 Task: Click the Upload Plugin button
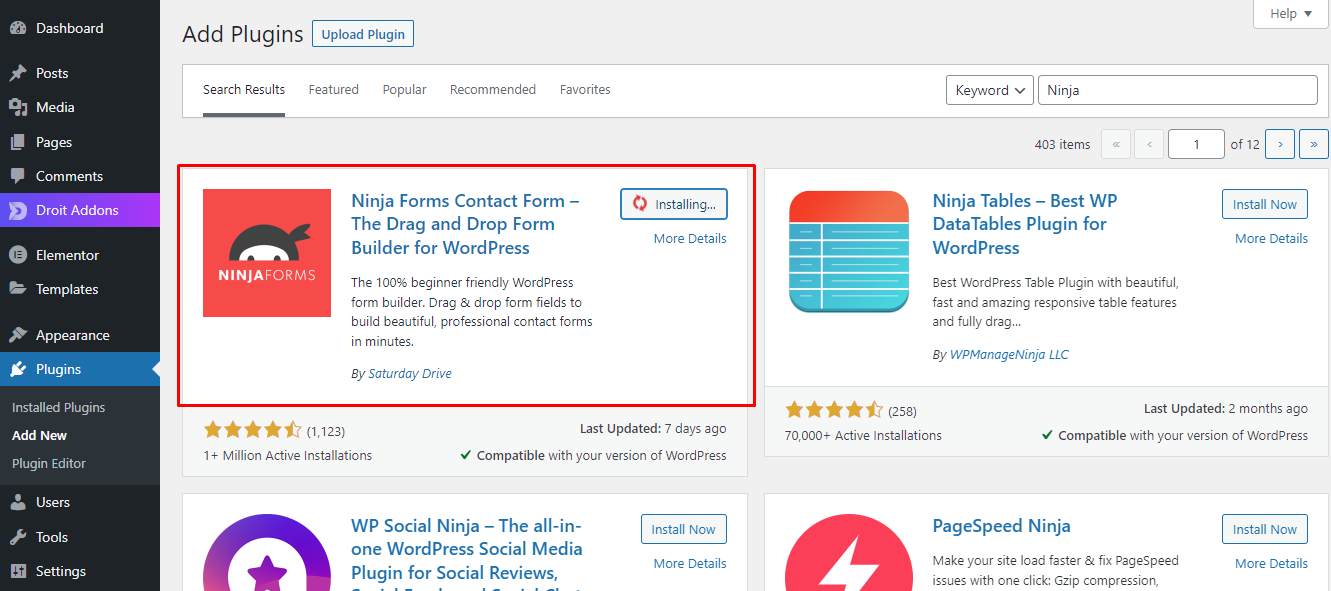click(363, 34)
